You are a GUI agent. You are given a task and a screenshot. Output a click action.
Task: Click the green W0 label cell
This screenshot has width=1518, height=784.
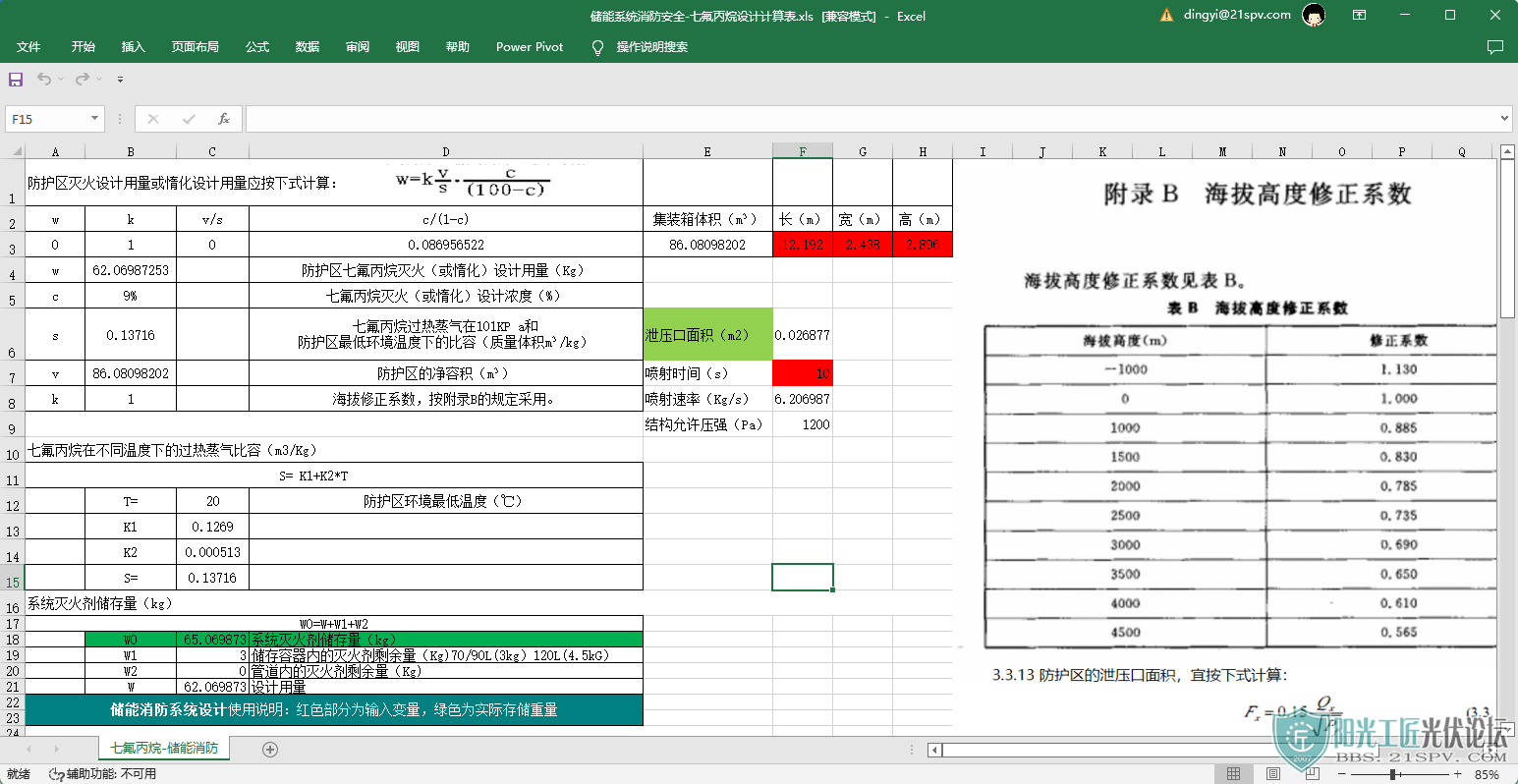point(131,640)
